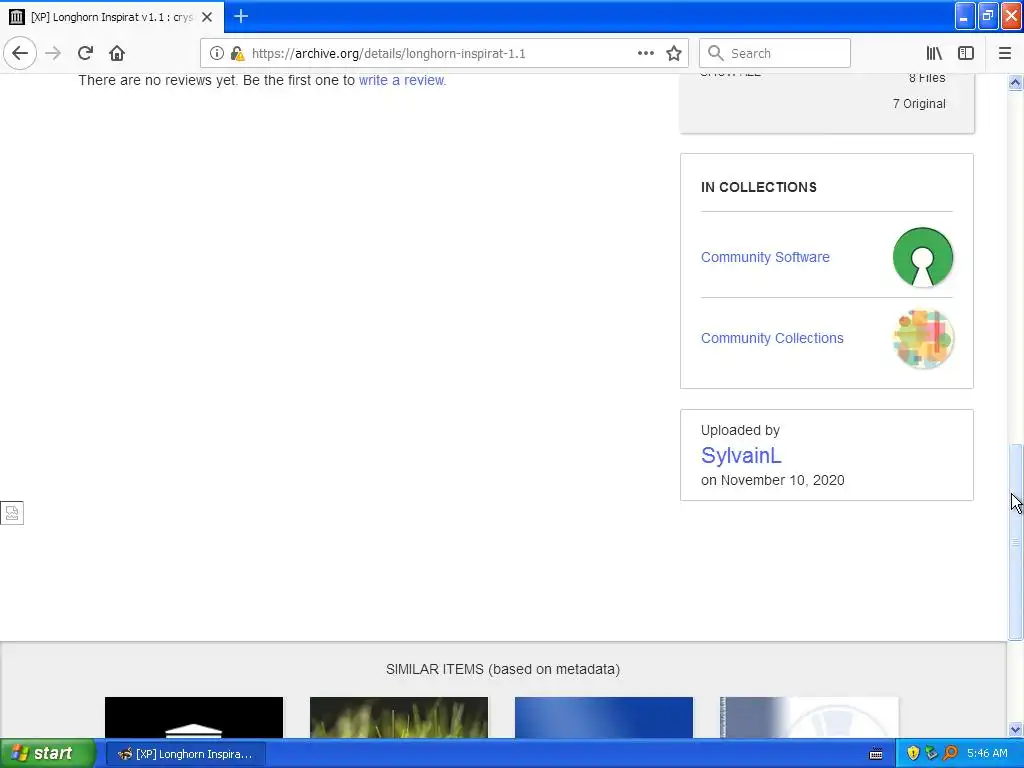
Task: Open Community Collections link
Action: click(772, 338)
